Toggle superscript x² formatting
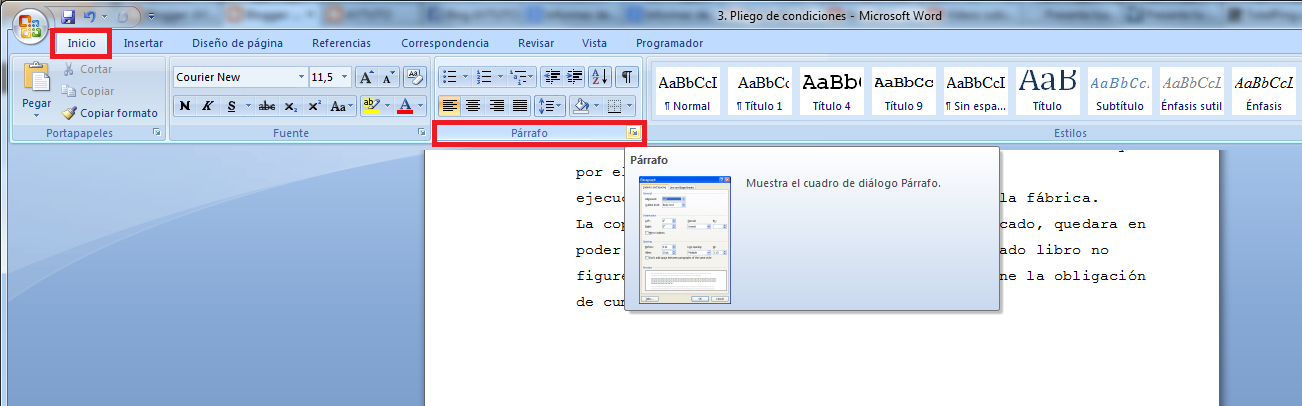 coord(314,105)
